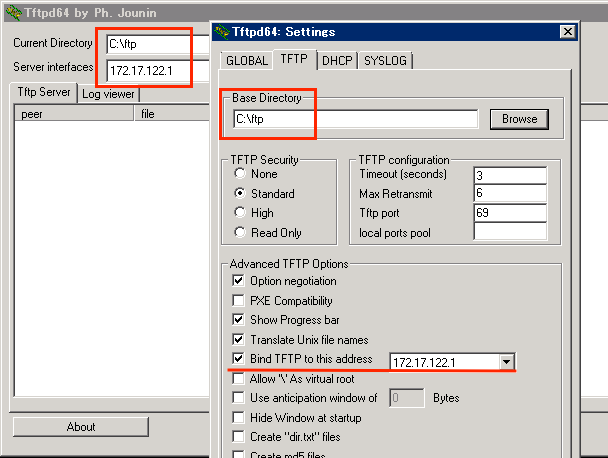Viewport: 608px width, 458px height.
Task: Click the peer column header
Action: coord(74,114)
